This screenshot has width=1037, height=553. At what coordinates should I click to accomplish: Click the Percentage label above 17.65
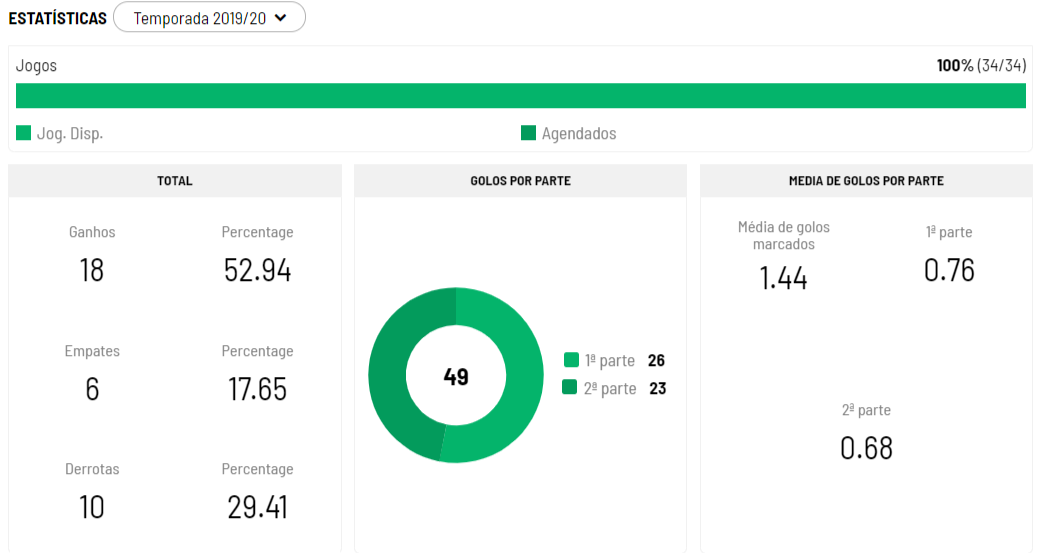(x=257, y=351)
